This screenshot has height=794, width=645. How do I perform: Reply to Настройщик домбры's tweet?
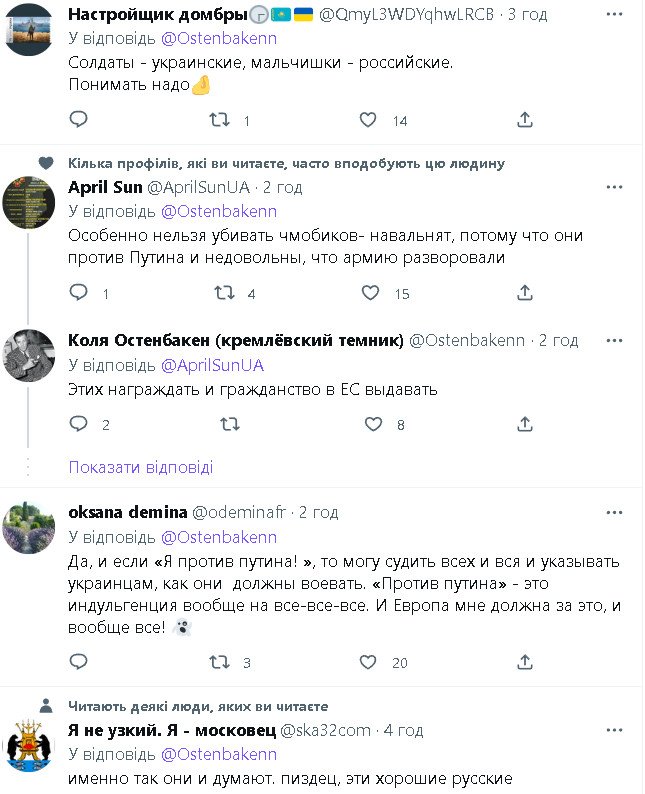(x=78, y=120)
